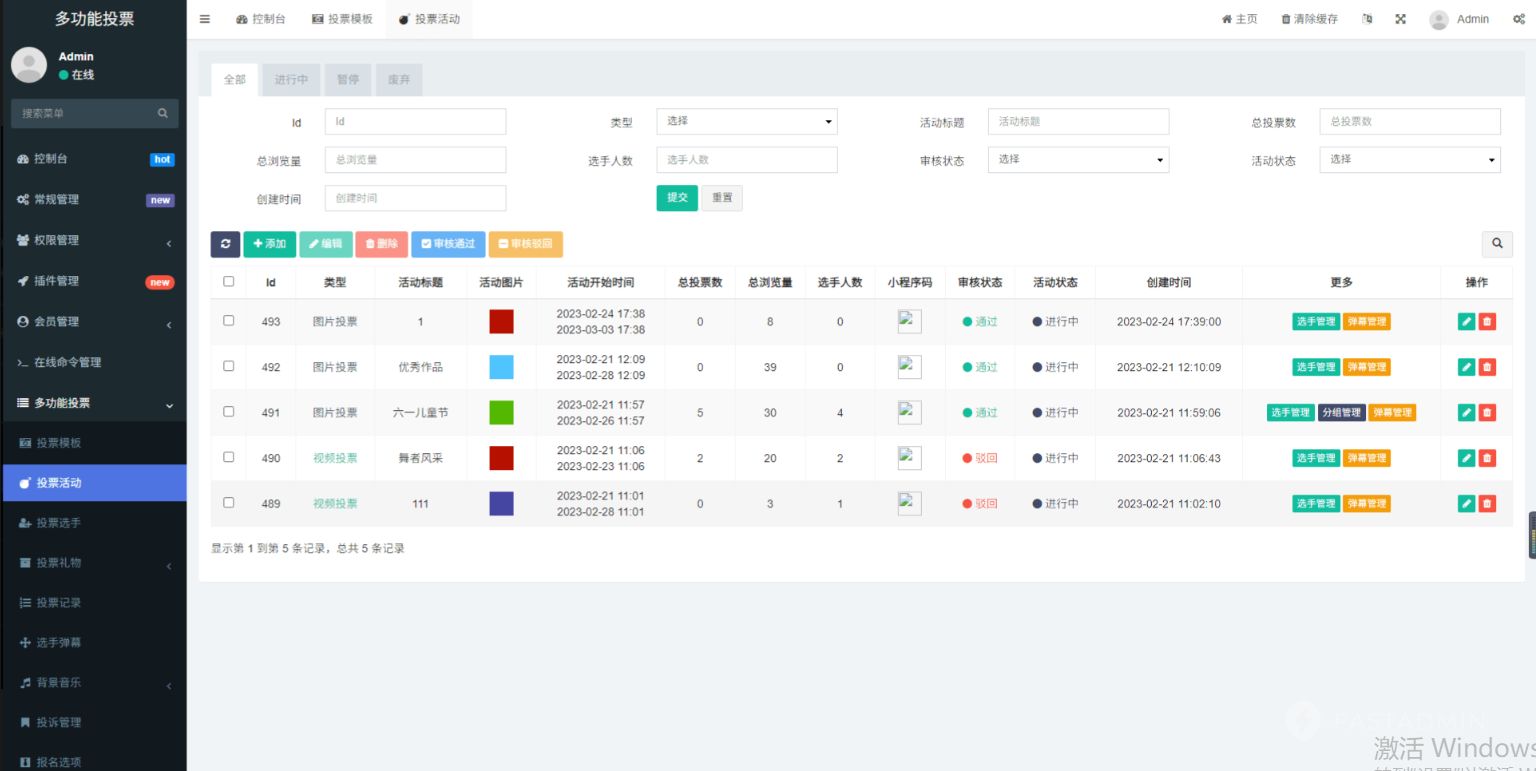Click the green 添加 button
The image size is (1536, 771).
point(270,244)
